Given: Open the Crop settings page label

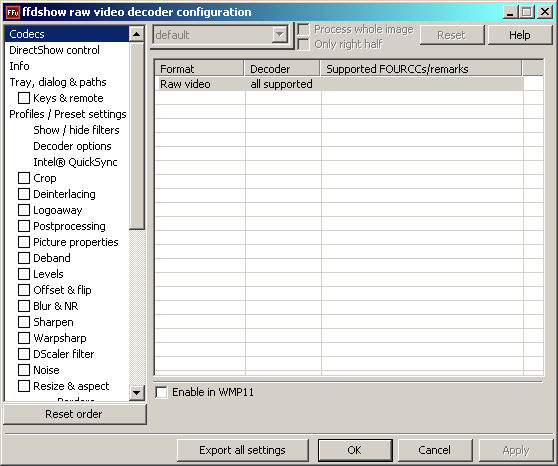Looking at the screenshot, I should click(x=44, y=178).
